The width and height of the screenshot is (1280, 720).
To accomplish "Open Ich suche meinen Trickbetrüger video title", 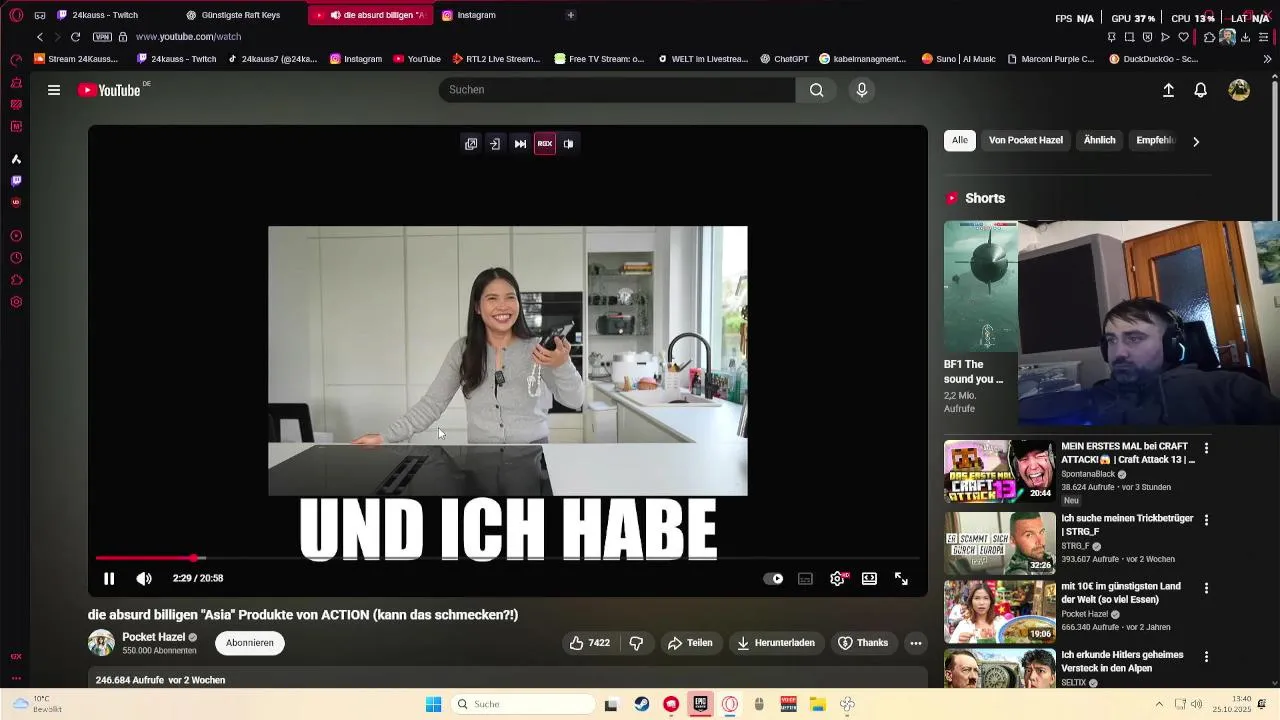I will 1126,526.
